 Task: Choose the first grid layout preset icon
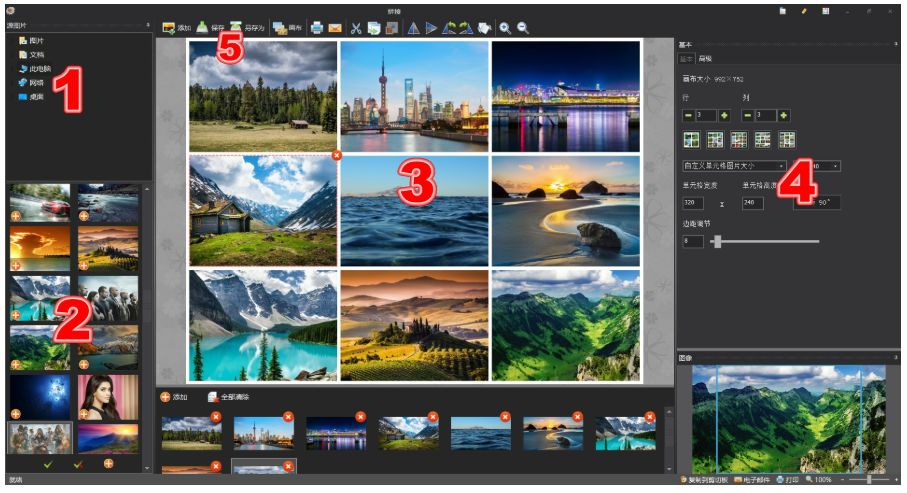tap(691, 140)
